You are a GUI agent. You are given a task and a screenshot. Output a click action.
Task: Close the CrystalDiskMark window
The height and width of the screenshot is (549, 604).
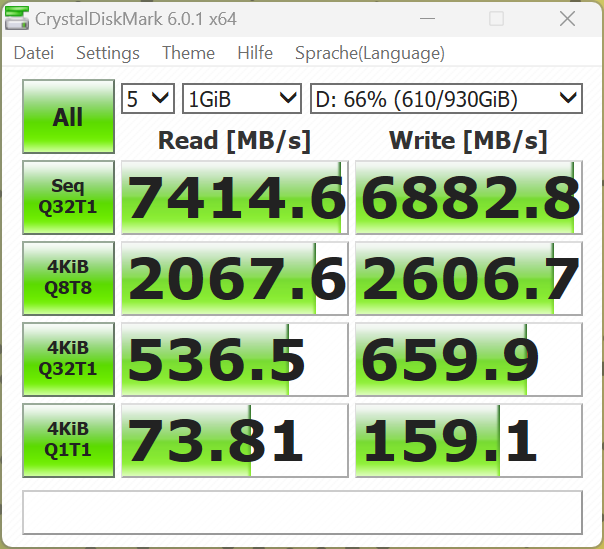[x=567, y=18]
